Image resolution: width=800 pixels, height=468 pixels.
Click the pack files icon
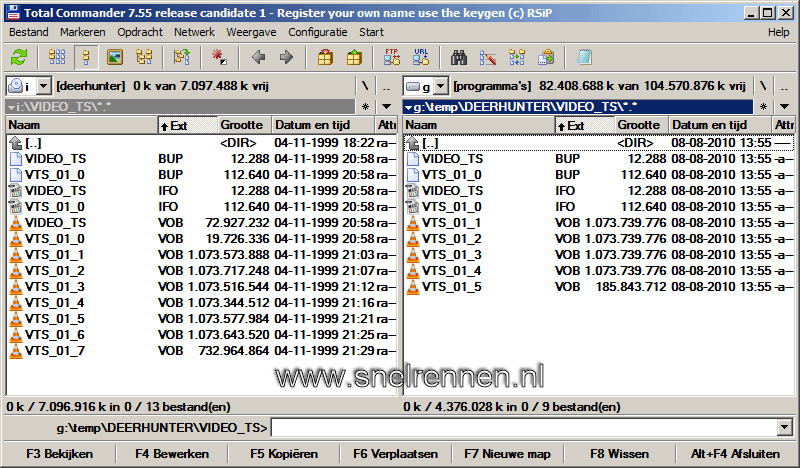(x=325, y=57)
